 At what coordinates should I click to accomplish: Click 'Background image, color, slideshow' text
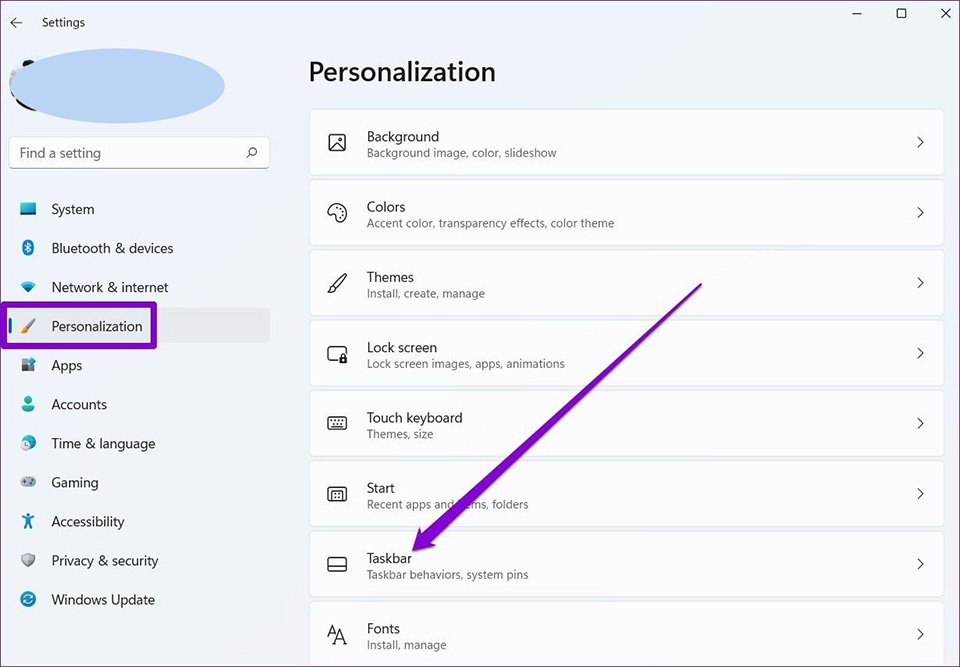tap(462, 153)
